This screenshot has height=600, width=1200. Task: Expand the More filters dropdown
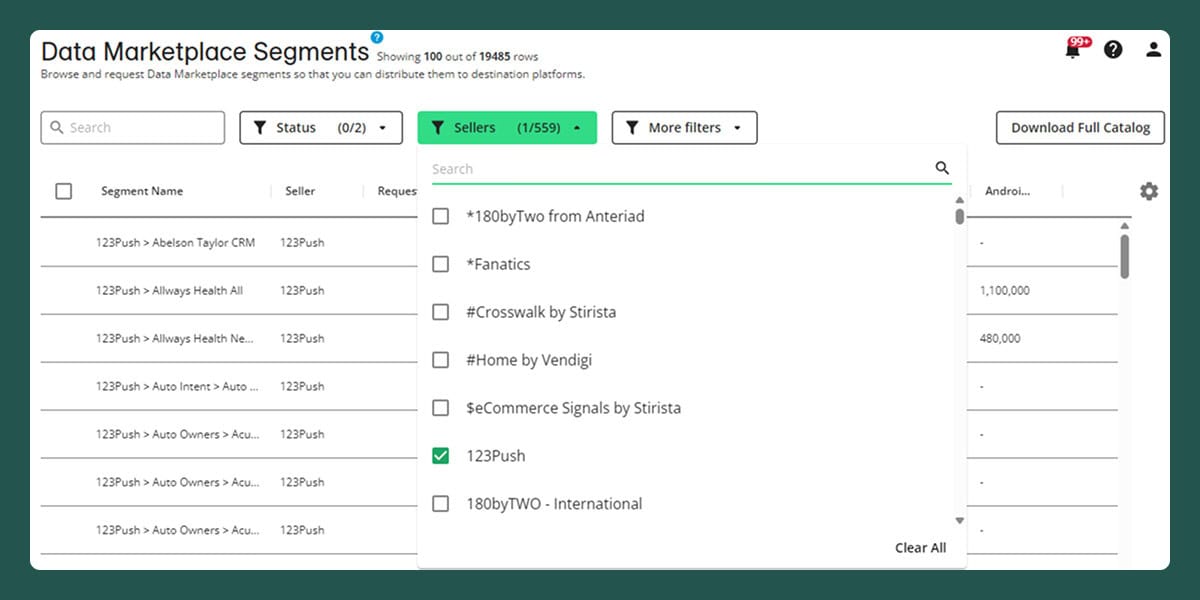click(684, 128)
